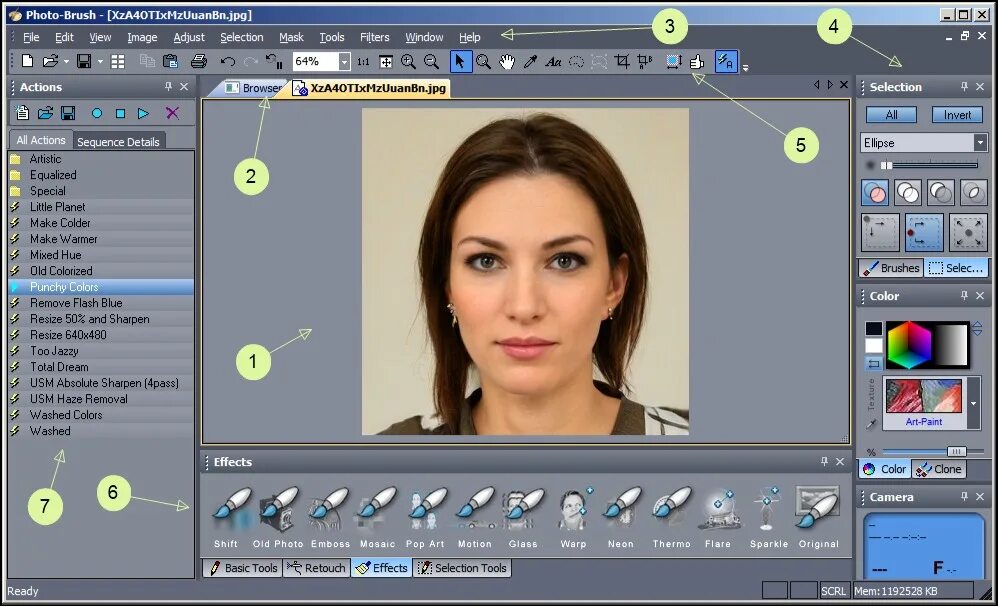Viewport: 998px width, 606px height.
Task: Select the hand pan tool
Action: (x=507, y=62)
